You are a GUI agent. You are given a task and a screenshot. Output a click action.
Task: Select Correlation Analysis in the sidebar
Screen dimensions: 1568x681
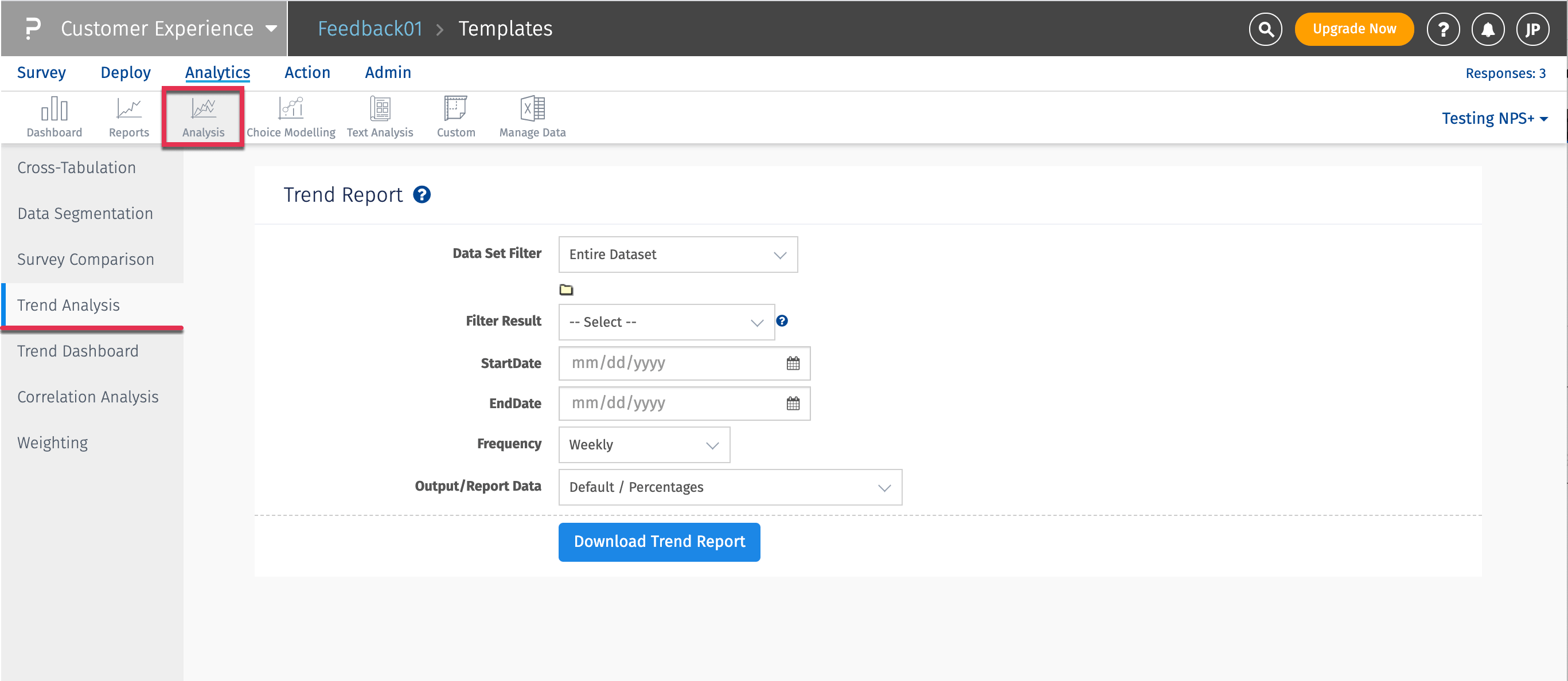click(88, 397)
